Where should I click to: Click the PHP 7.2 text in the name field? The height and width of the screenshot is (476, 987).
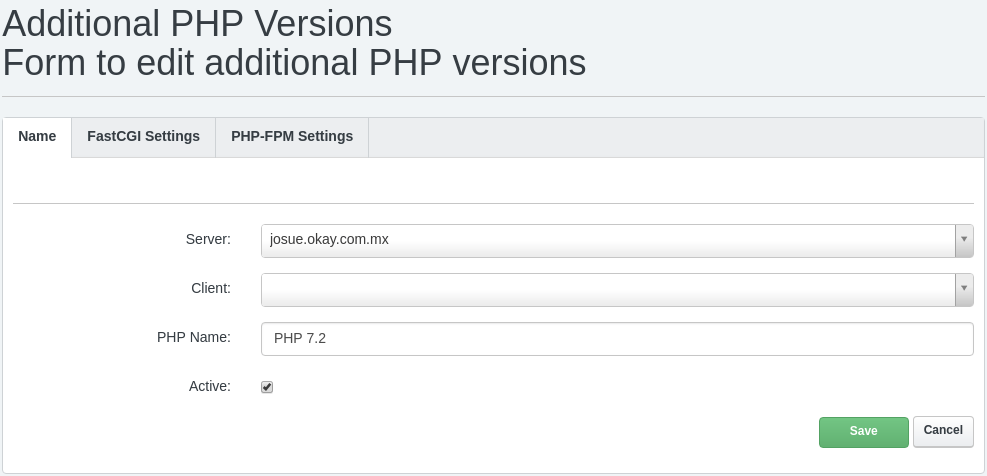point(300,339)
